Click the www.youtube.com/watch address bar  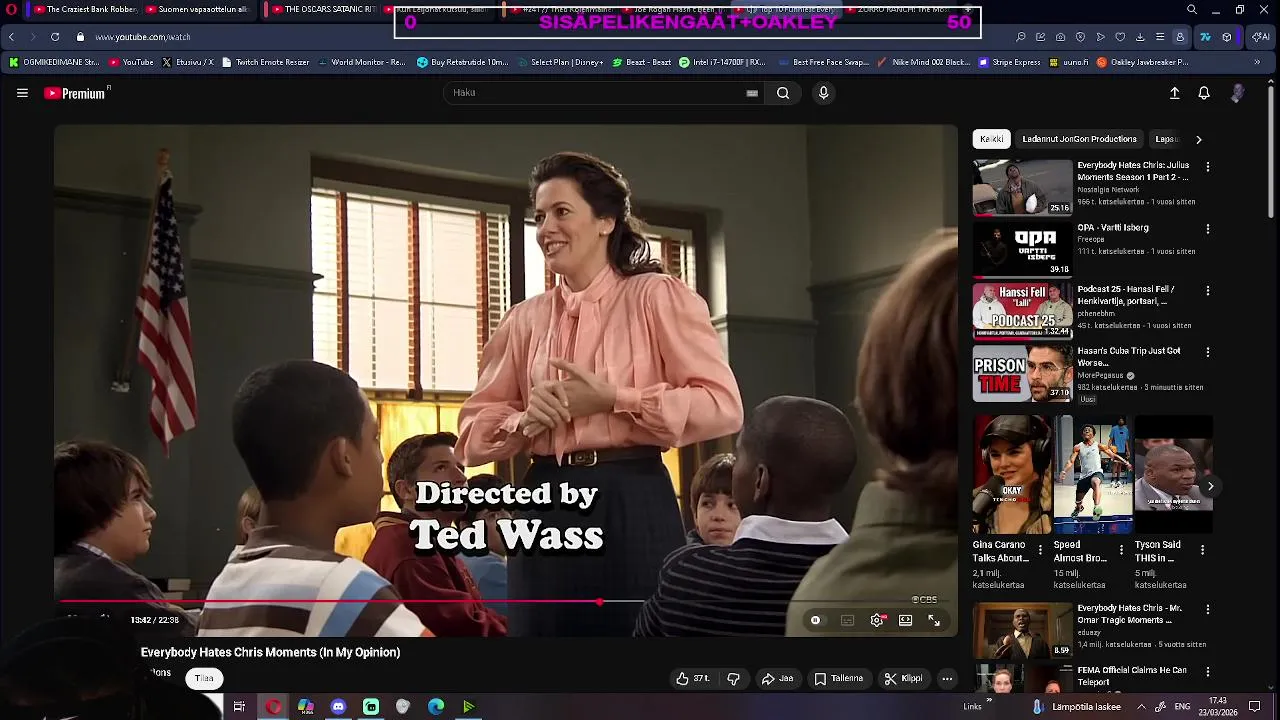[x=143, y=37]
